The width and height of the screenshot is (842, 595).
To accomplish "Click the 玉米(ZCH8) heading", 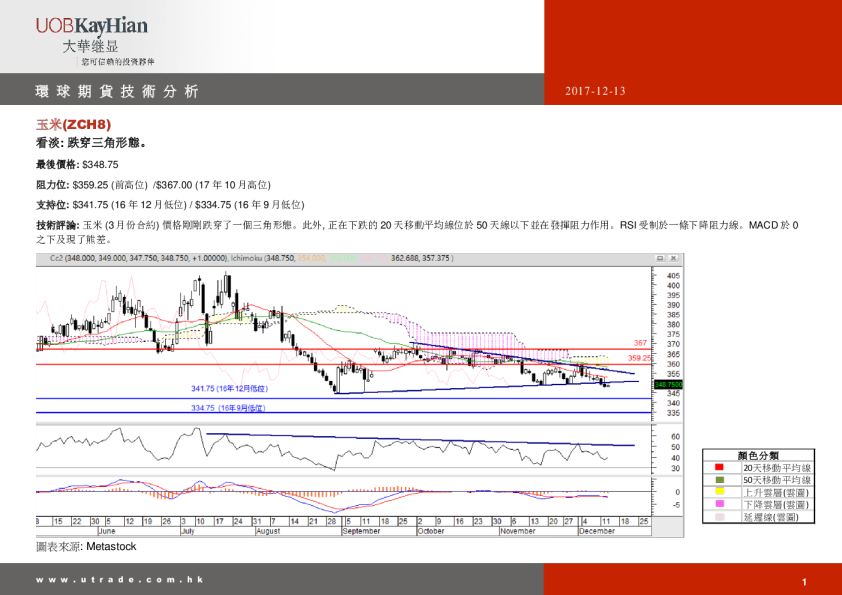I will (73, 125).
